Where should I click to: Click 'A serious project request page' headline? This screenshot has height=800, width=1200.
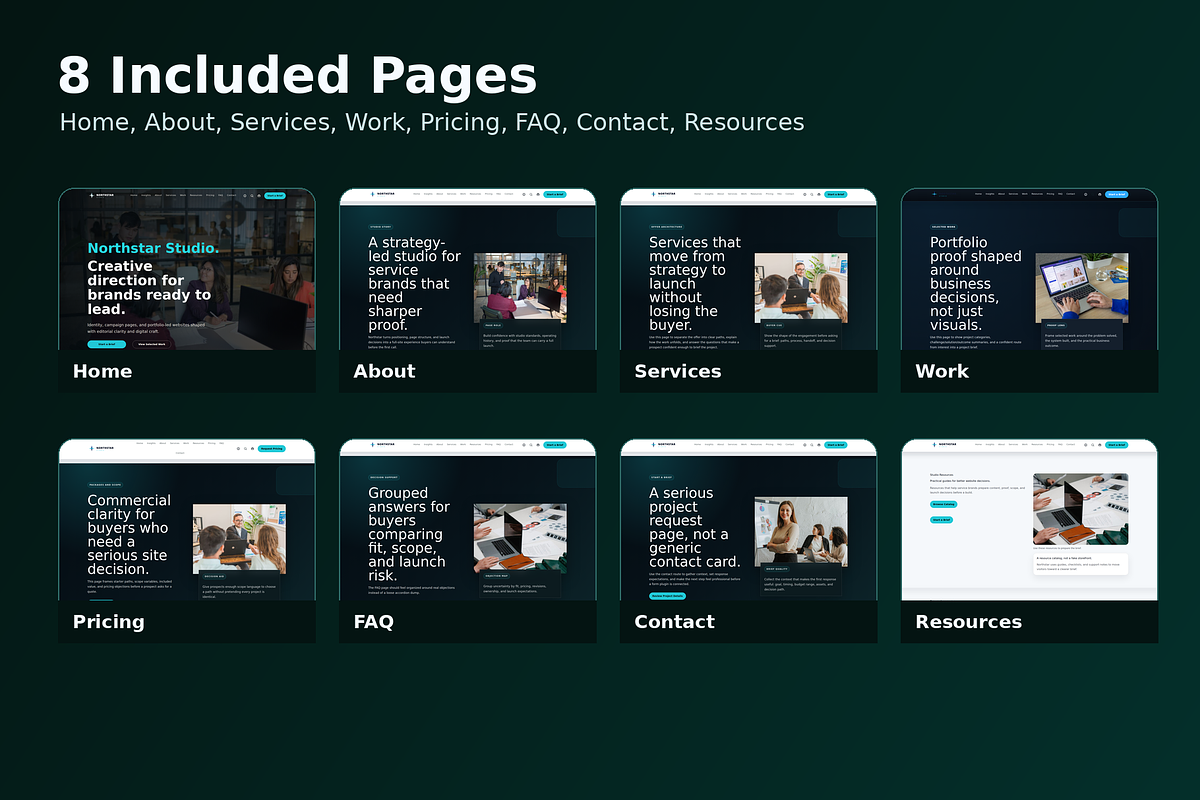click(x=695, y=527)
